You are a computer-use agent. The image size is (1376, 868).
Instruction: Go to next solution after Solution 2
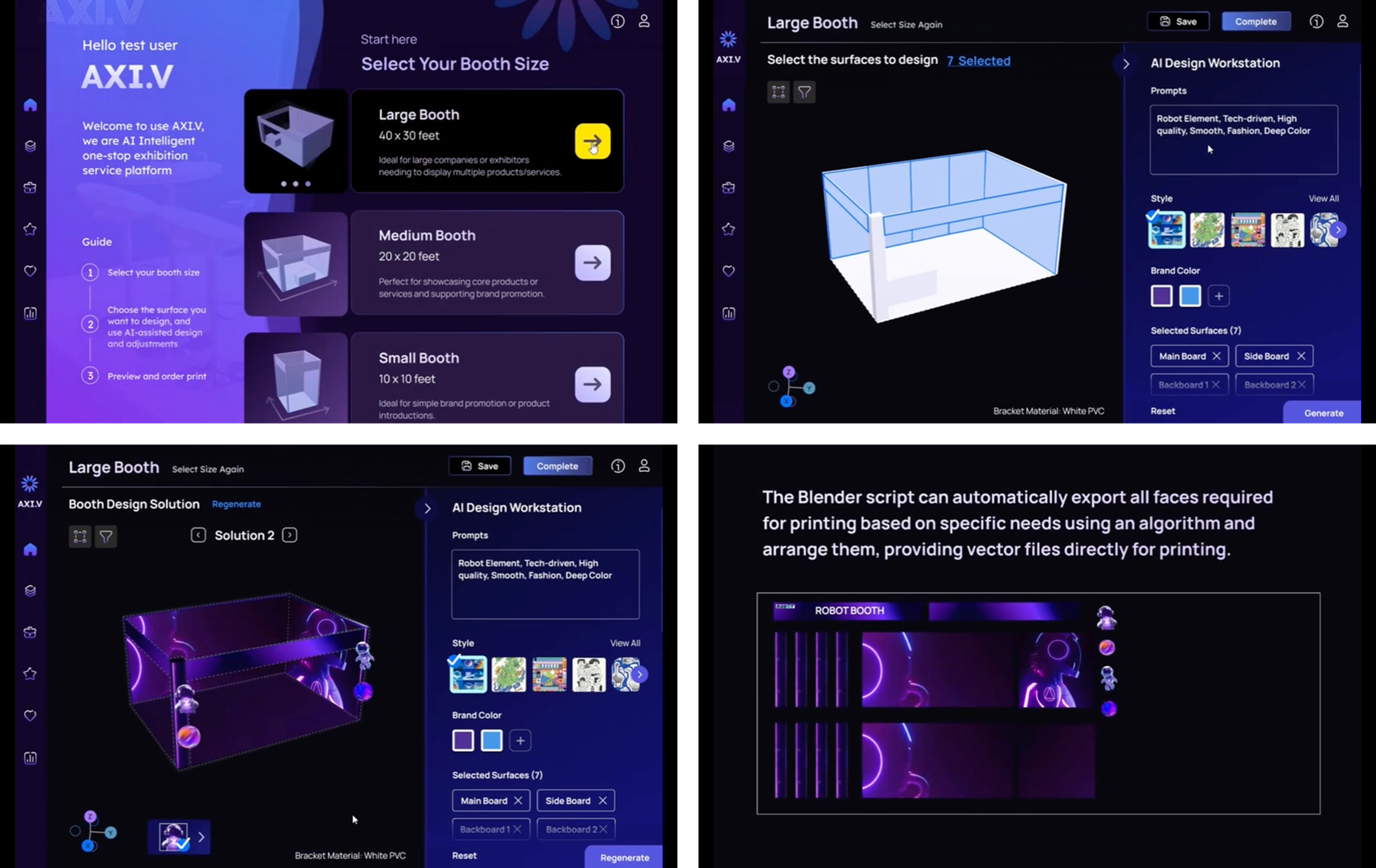(x=290, y=535)
